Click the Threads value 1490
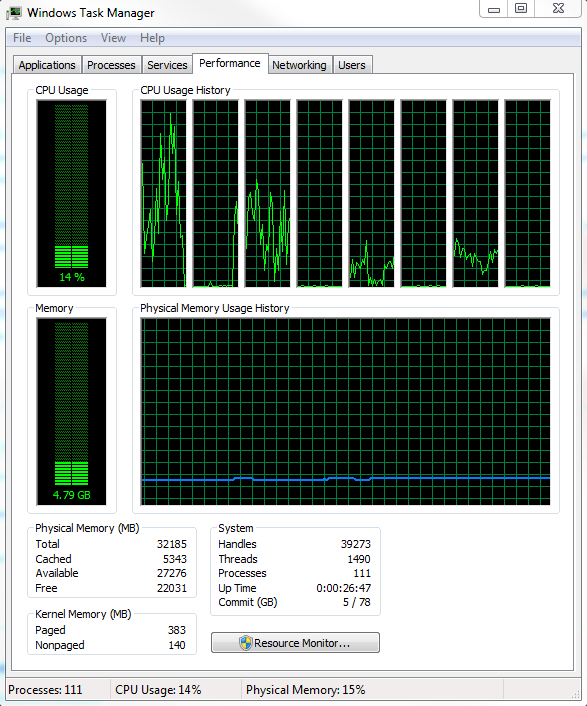 click(359, 559)
